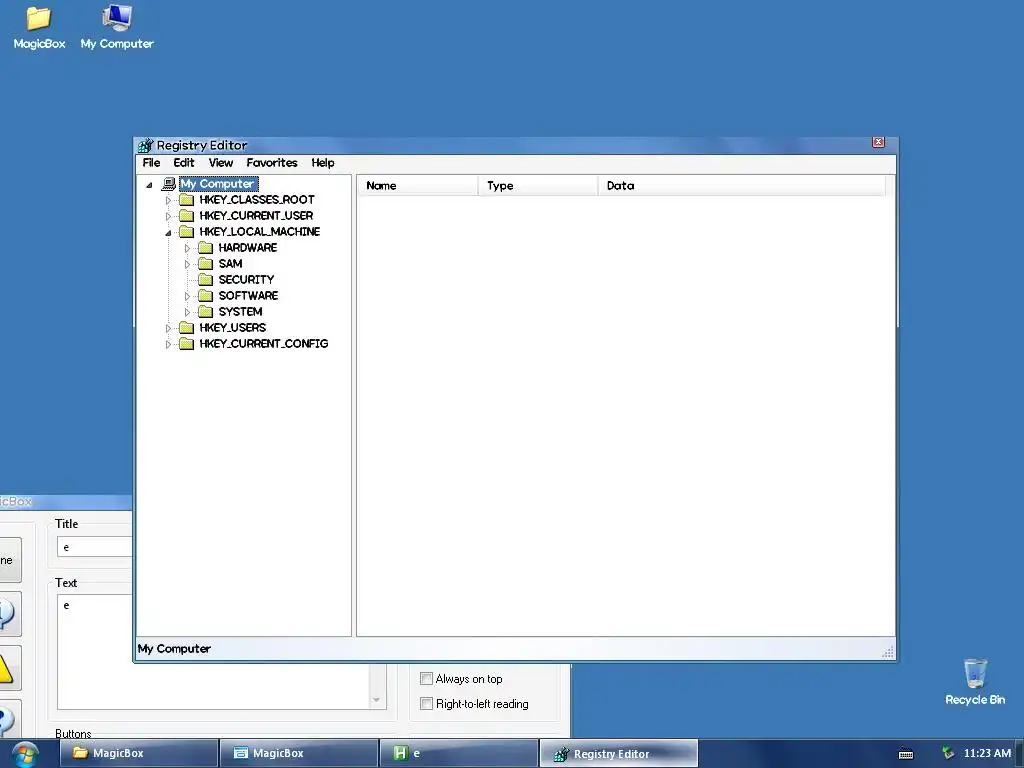Switch to the 'e' taskbar button
The image size is (1024, 768).
coord(458,753)
